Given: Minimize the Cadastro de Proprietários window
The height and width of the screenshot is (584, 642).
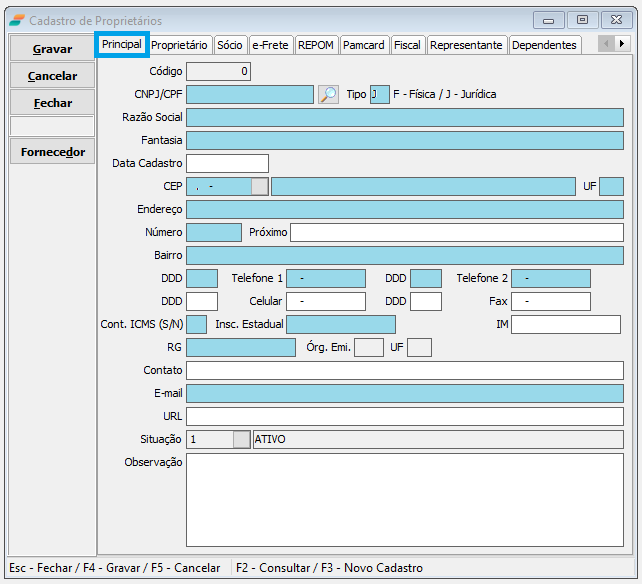Looking at the screenshot, I should click(548, 19).
